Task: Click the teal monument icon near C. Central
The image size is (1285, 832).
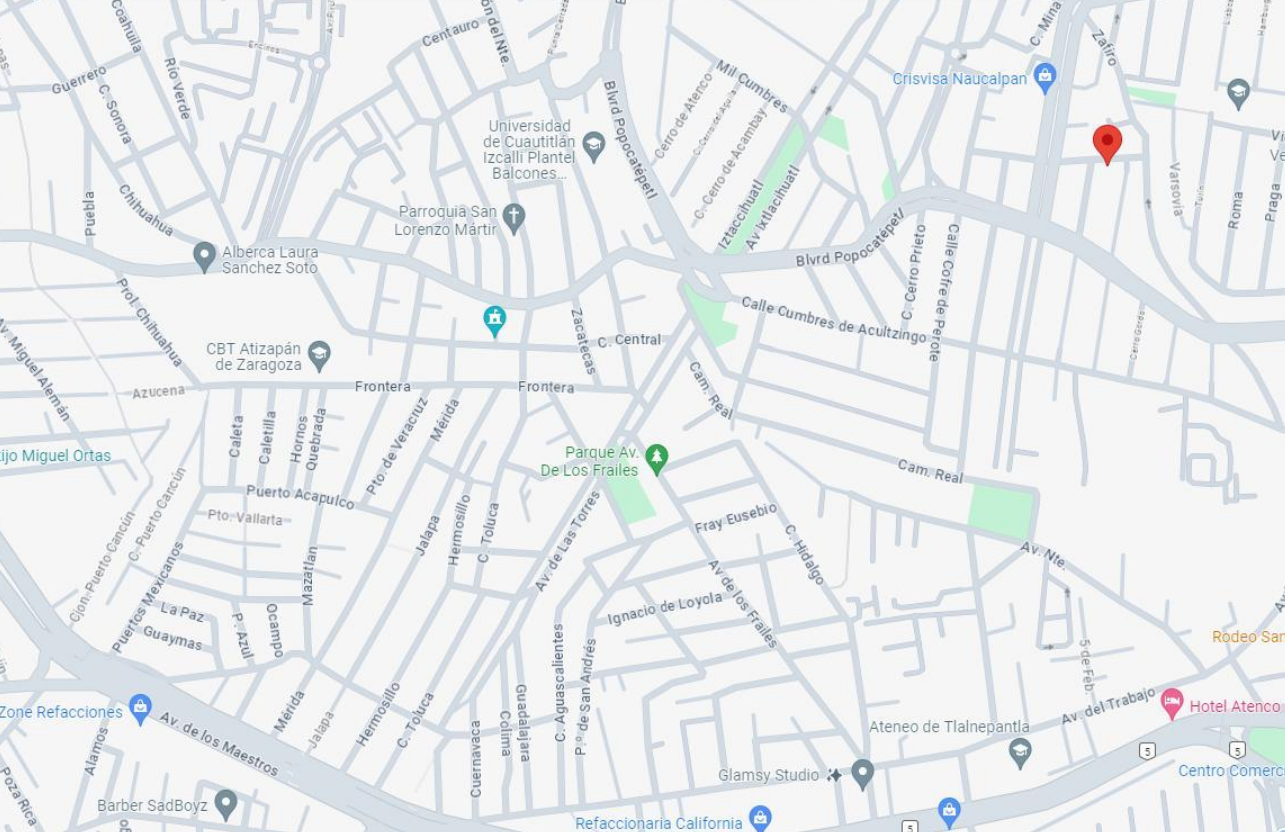Action: tap(494, 321)
